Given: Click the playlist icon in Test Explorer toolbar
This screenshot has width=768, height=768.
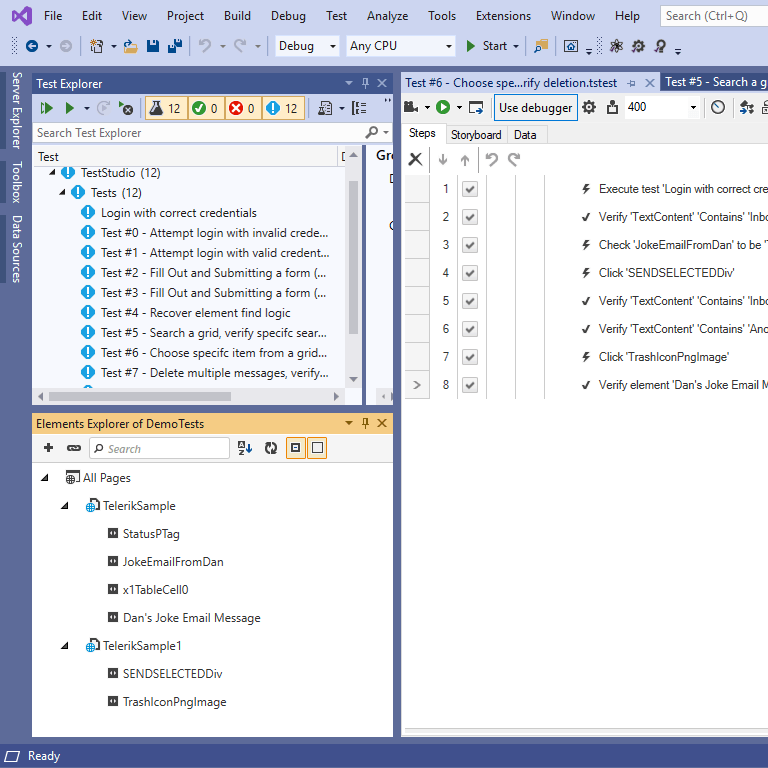Looking at the screenshot, I should coord(325,108).
